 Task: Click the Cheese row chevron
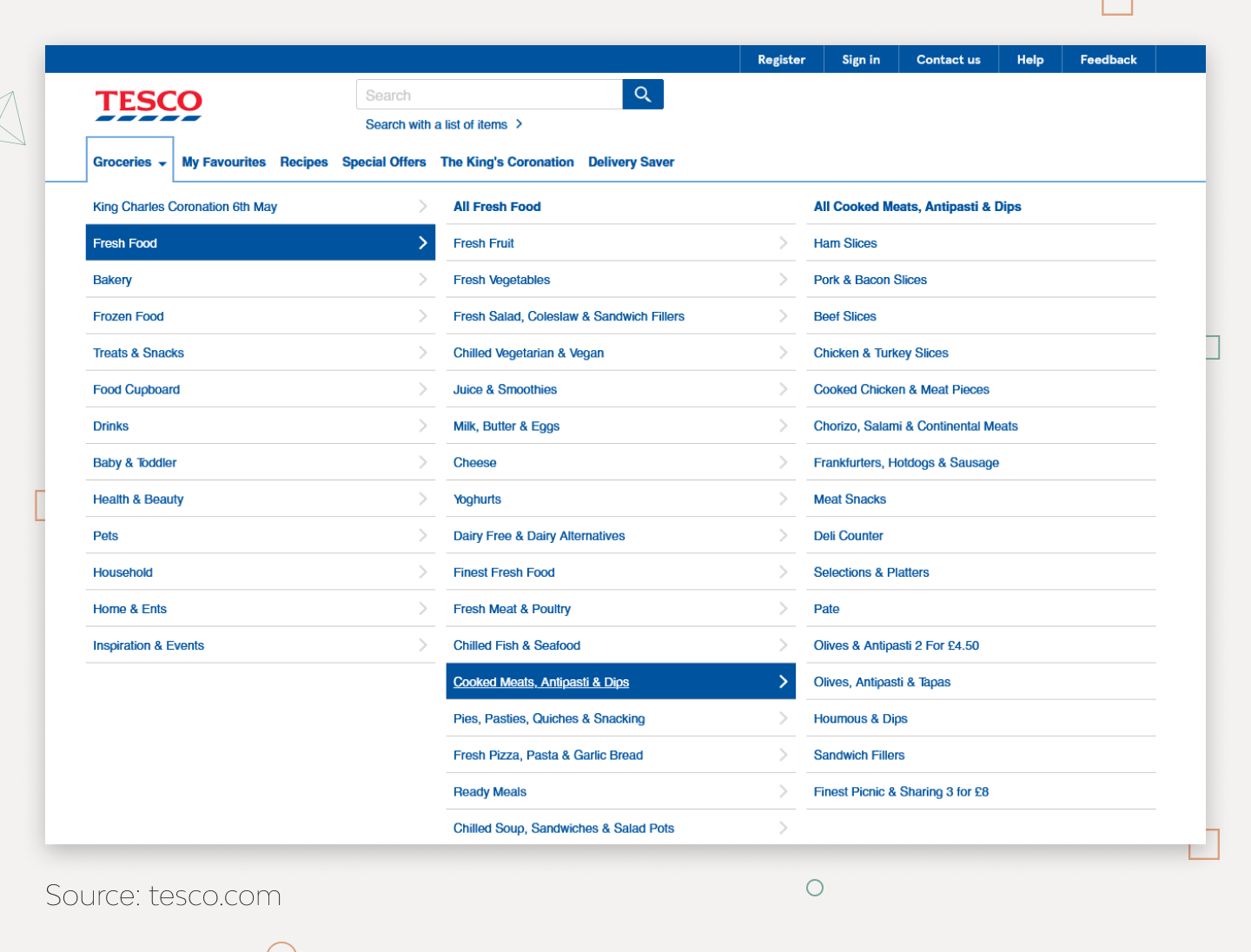click(x=784, y=462)
